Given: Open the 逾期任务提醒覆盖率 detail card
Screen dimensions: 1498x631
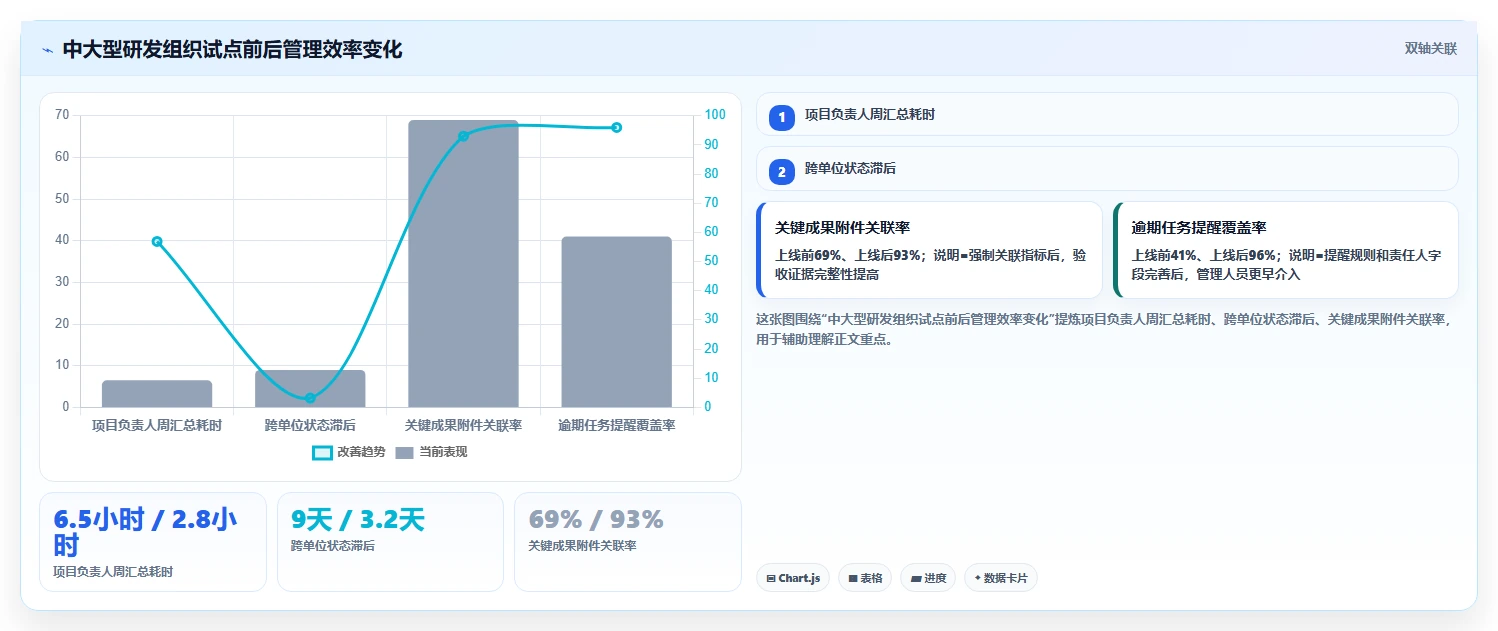Looking at the screenshot, I should click(x=1286, y=250).
